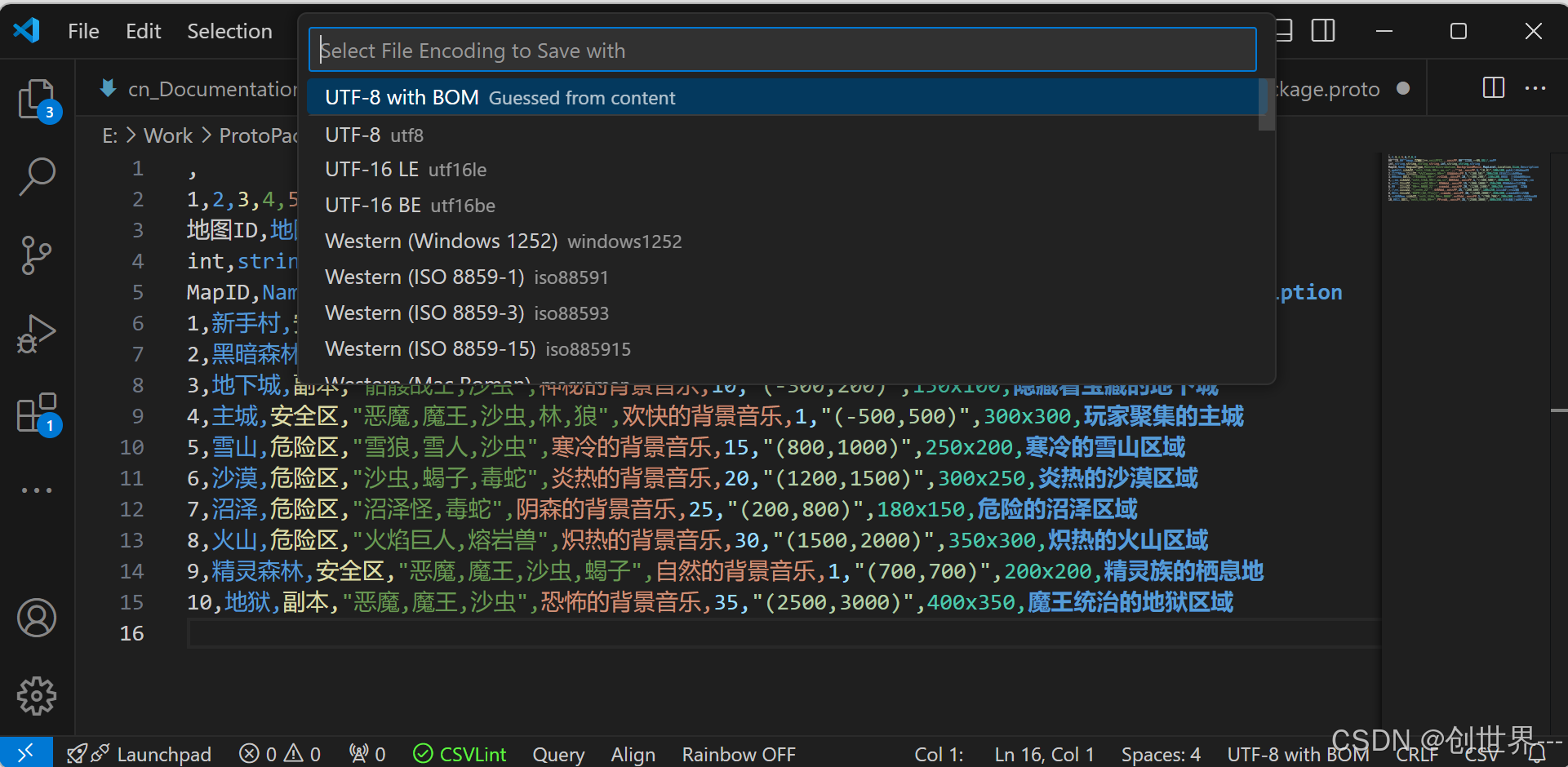Viewport: 1568px width, 767px height.
Task: Select UTF-16 LE encoding
Action: pyautogui.click(x=782, y=169)
